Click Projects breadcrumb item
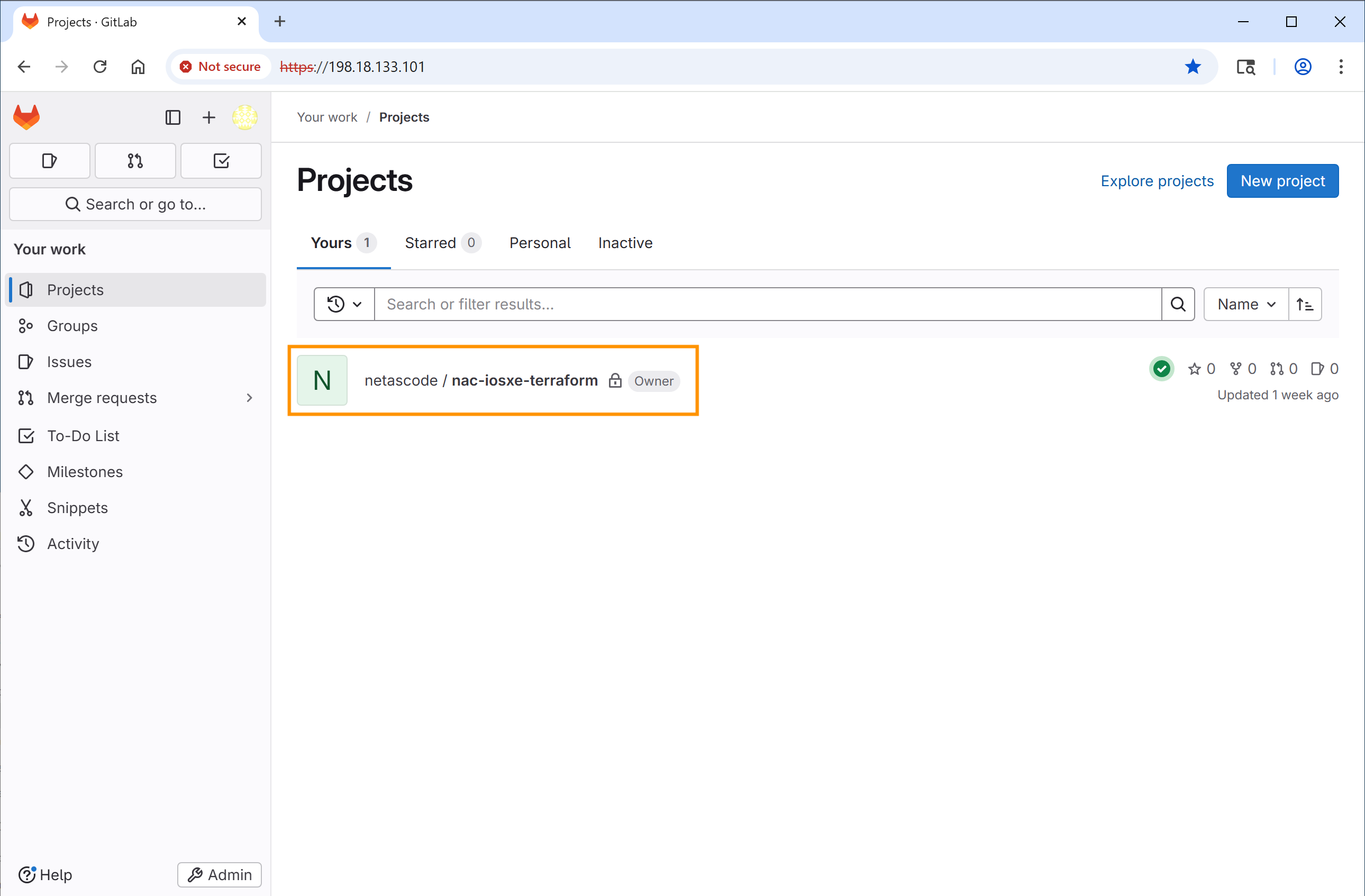Viewport: 1365px width, 896px height. pyautogui.click(x=404, y=117)
